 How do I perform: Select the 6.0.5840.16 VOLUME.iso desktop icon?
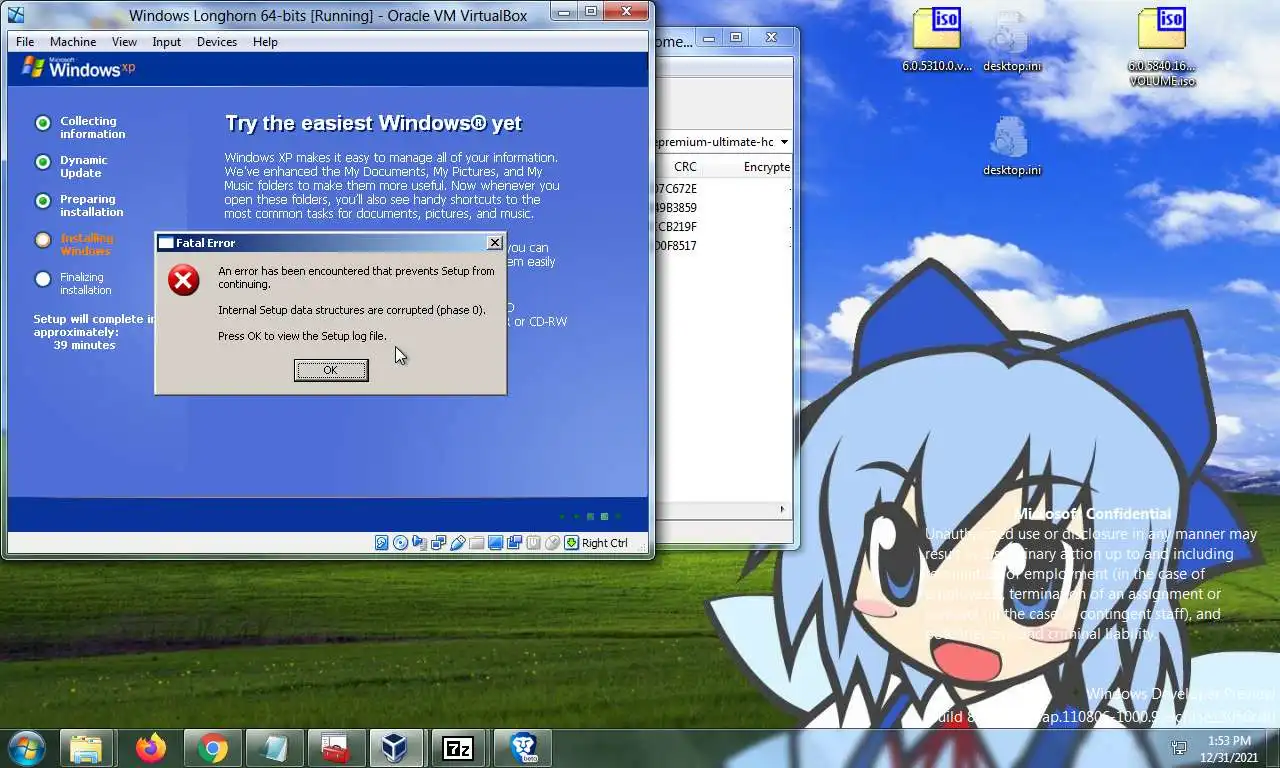[1162, 47]
